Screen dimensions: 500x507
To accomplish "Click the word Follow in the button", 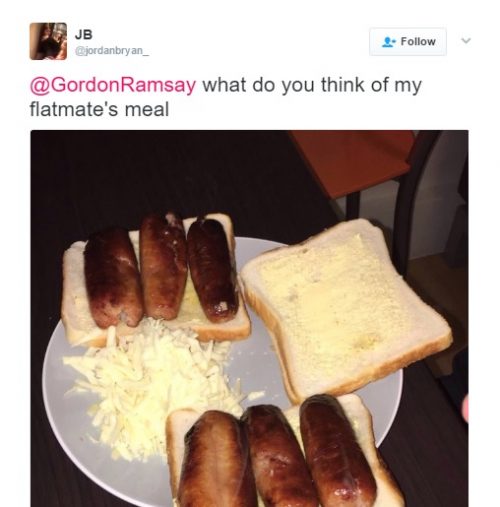I will tap(418, 42).
